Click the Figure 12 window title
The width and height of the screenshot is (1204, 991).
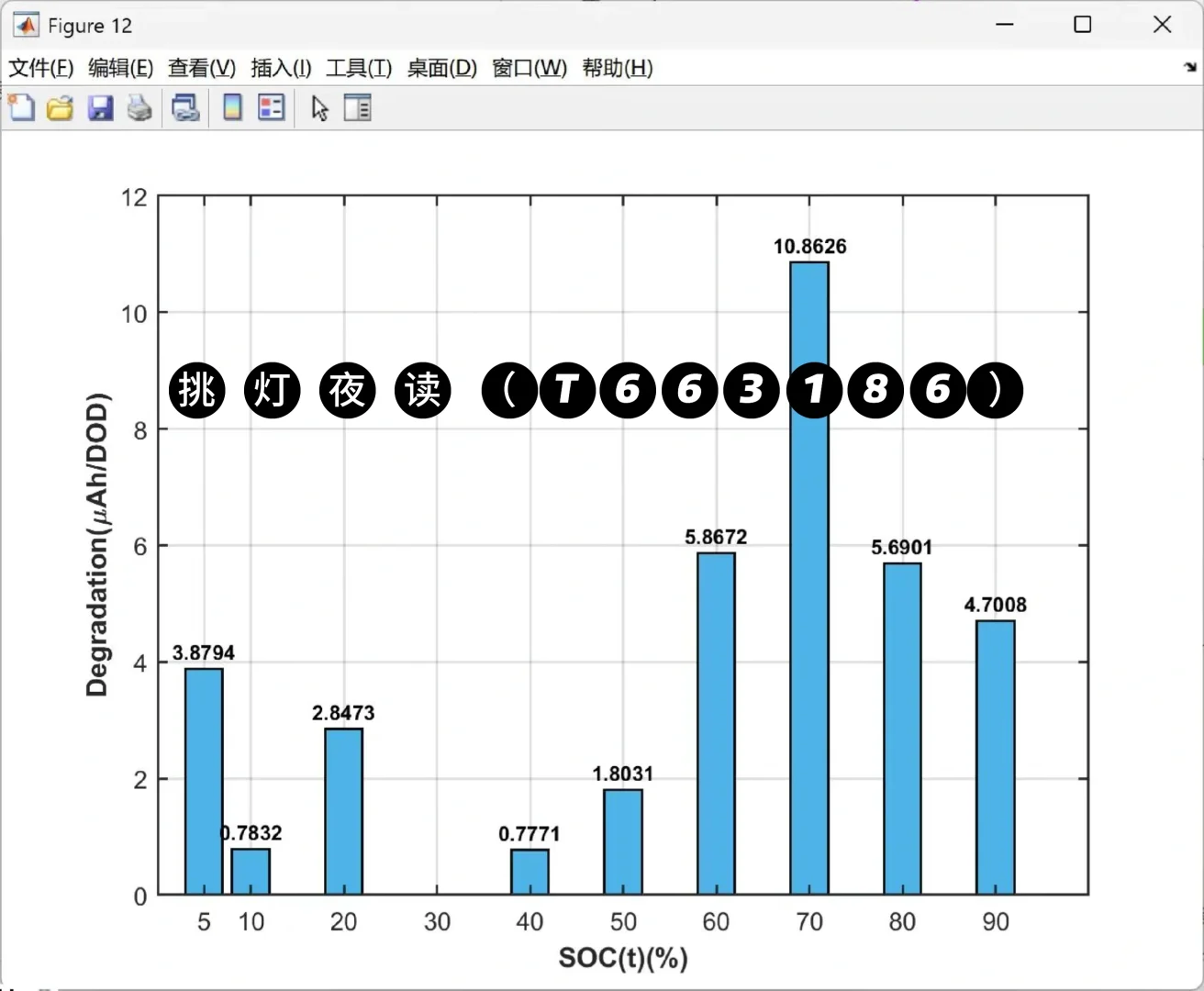(90, 26)
